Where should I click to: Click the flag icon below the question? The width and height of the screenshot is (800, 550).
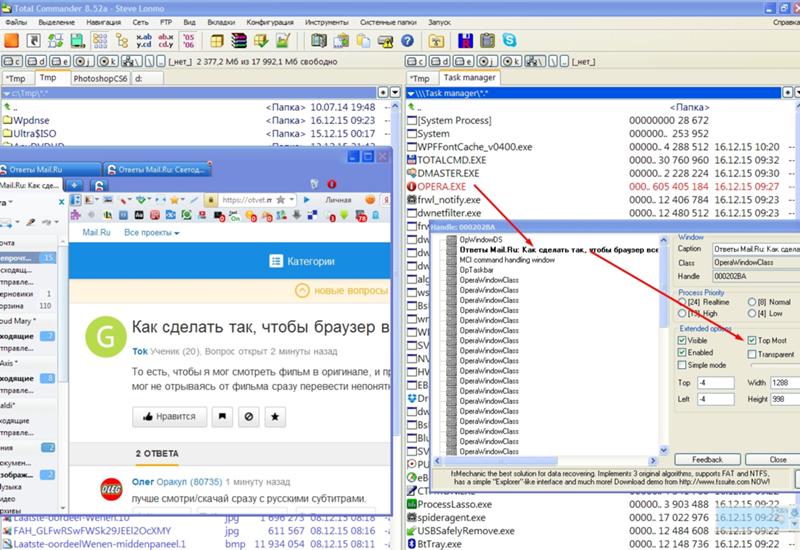(222, 416)
